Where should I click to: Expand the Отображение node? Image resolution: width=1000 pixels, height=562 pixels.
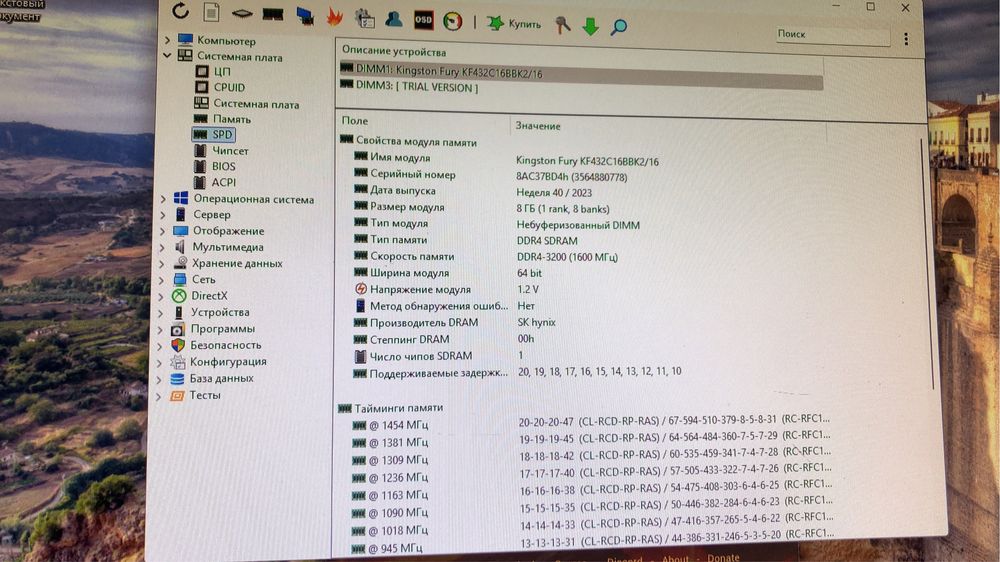pos(162,231)
